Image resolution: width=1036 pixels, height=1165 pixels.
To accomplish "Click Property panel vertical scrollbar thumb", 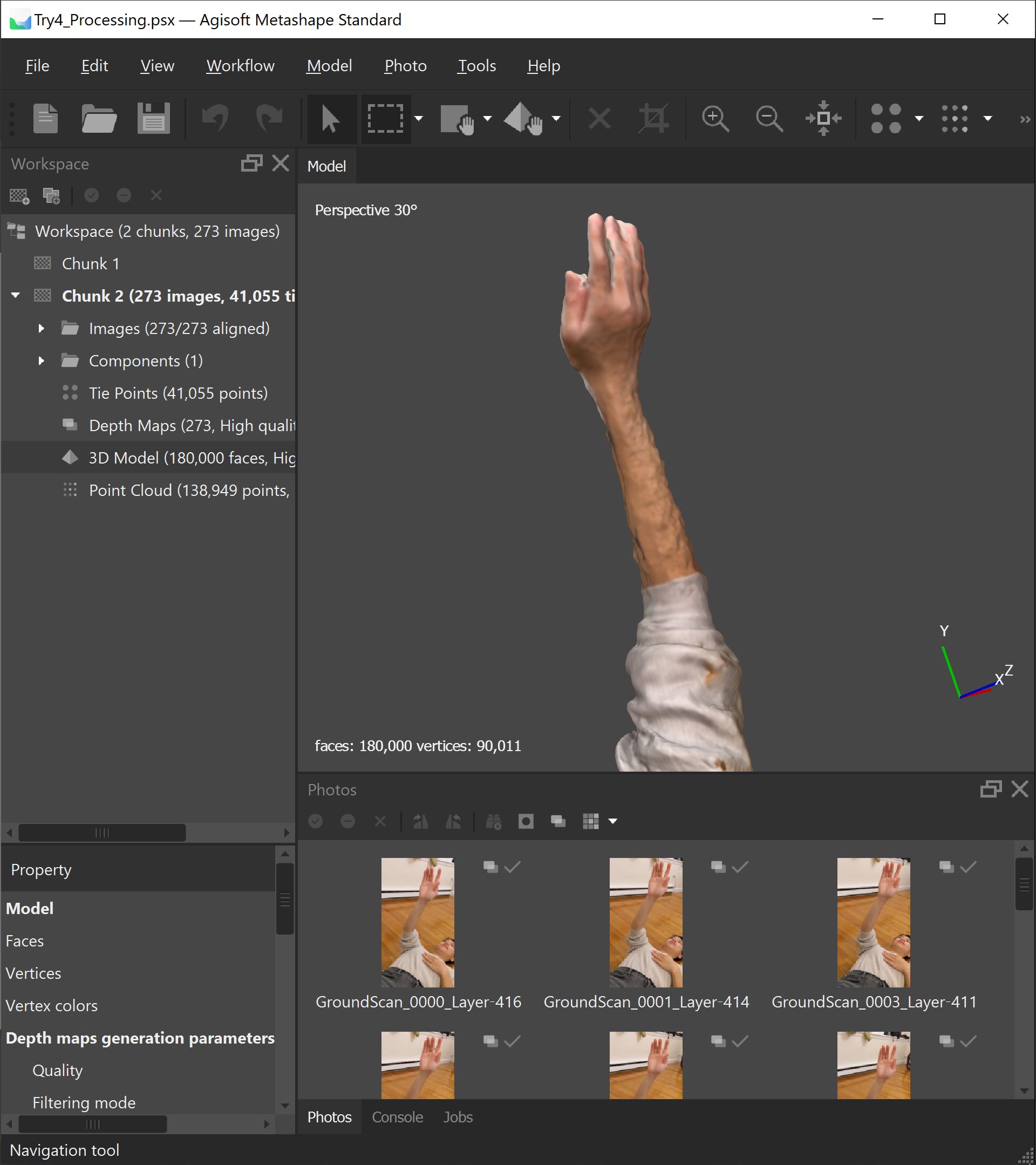I will [x=285, y=899].
